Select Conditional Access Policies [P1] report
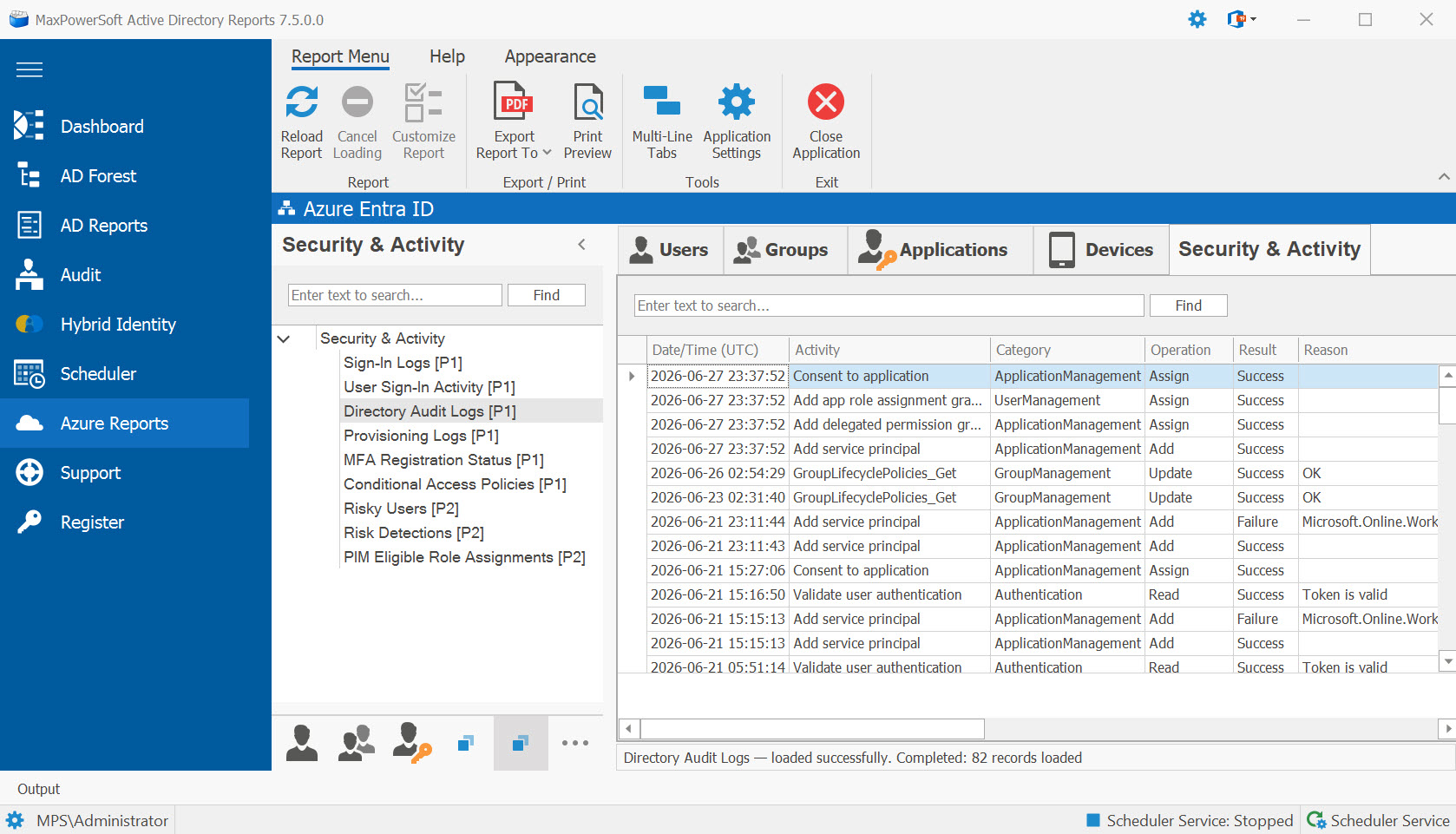The width and height of the screenshot is (1456, 834). click(x=455, y=484)
